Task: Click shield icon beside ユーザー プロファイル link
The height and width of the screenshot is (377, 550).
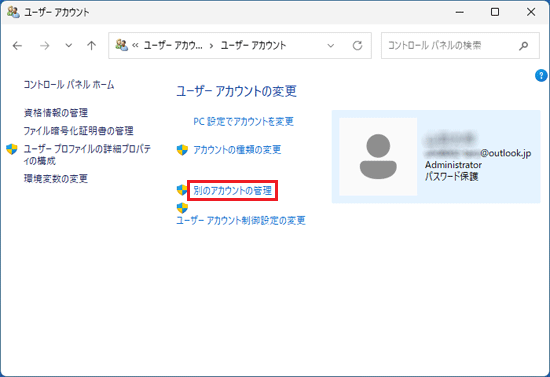Action: tap(12, 149)
